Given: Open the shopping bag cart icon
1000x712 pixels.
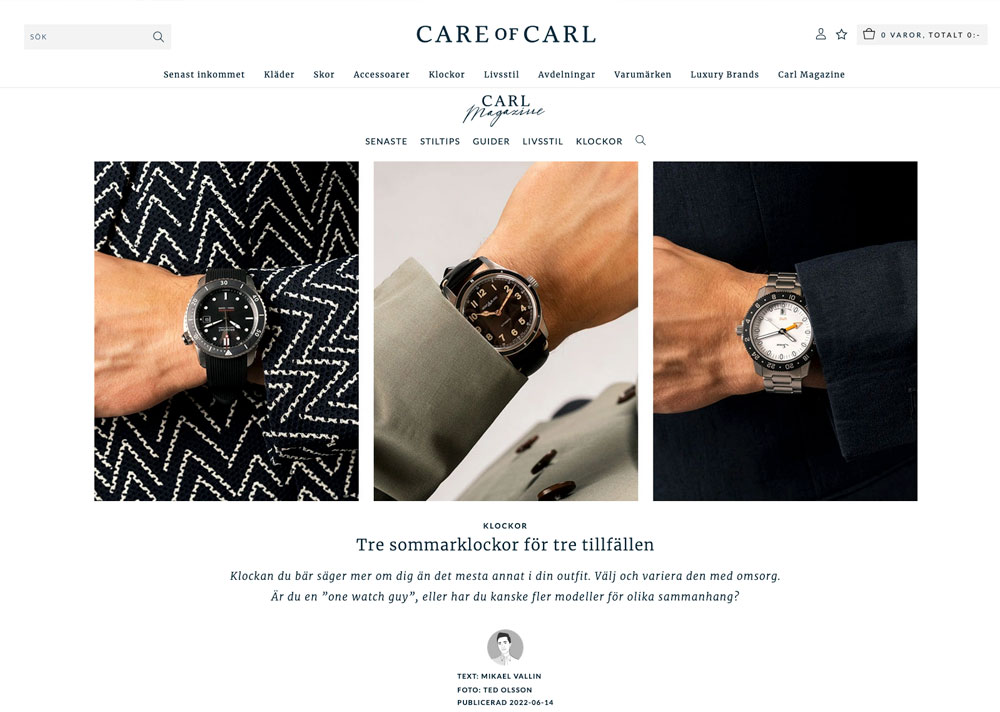Looking at the screenshot, I should click(x=869, y=34).
